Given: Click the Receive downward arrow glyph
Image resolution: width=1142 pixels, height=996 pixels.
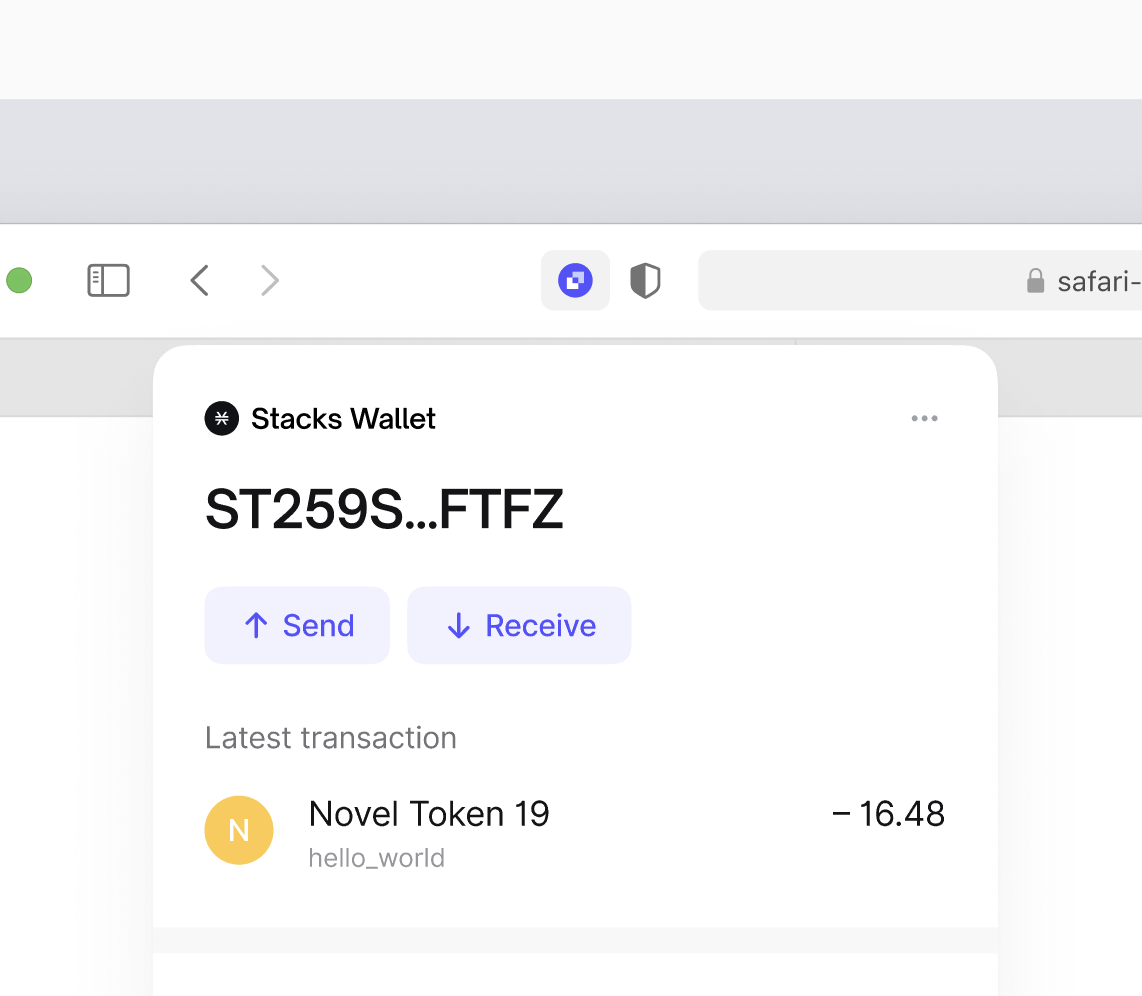Looking at the screenshot, I should click(x=459, y=625).
